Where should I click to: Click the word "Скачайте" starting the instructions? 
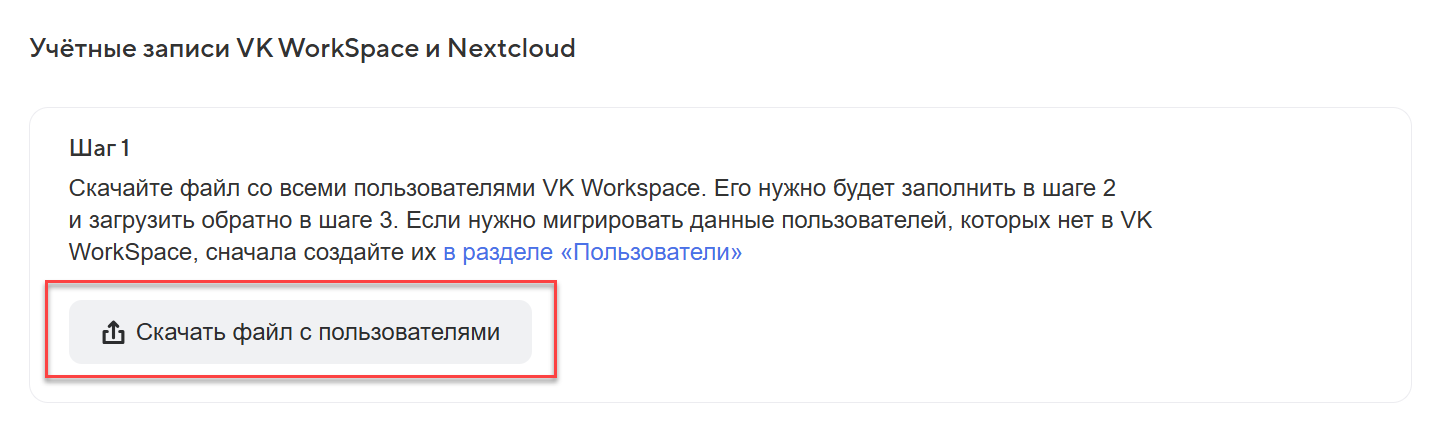point(116,188)
